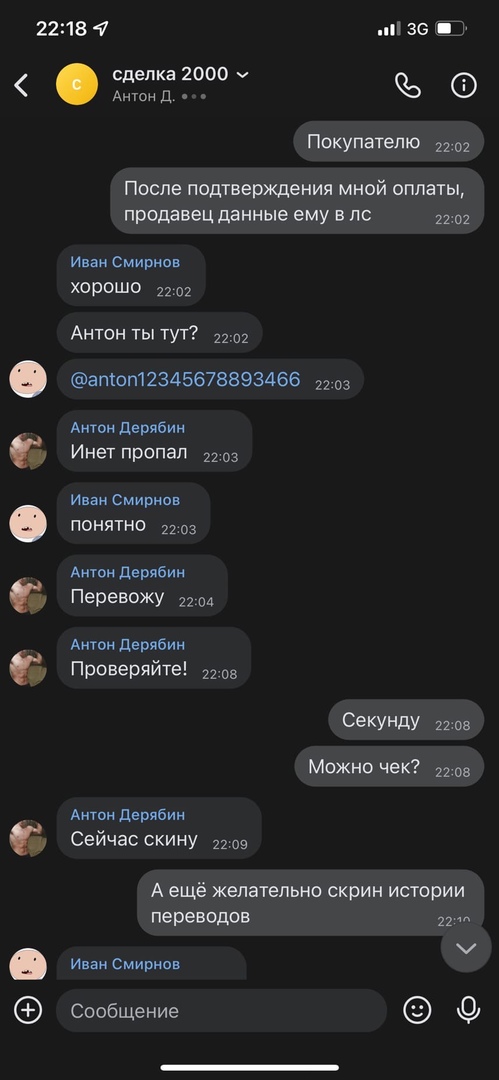Tap the 'Антон Д. •••' typing subtitle
This screenshot has width=499, height=1080.
click(159, 96)
